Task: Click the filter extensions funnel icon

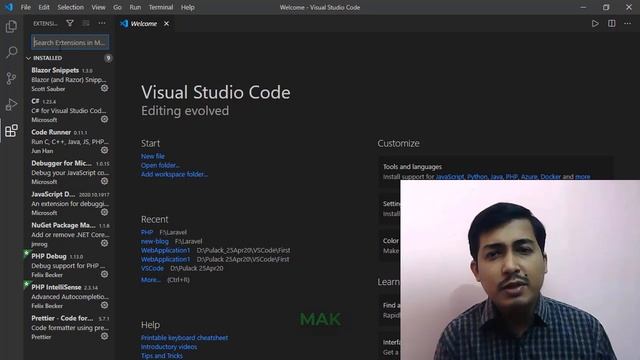Action: [70, 23]
